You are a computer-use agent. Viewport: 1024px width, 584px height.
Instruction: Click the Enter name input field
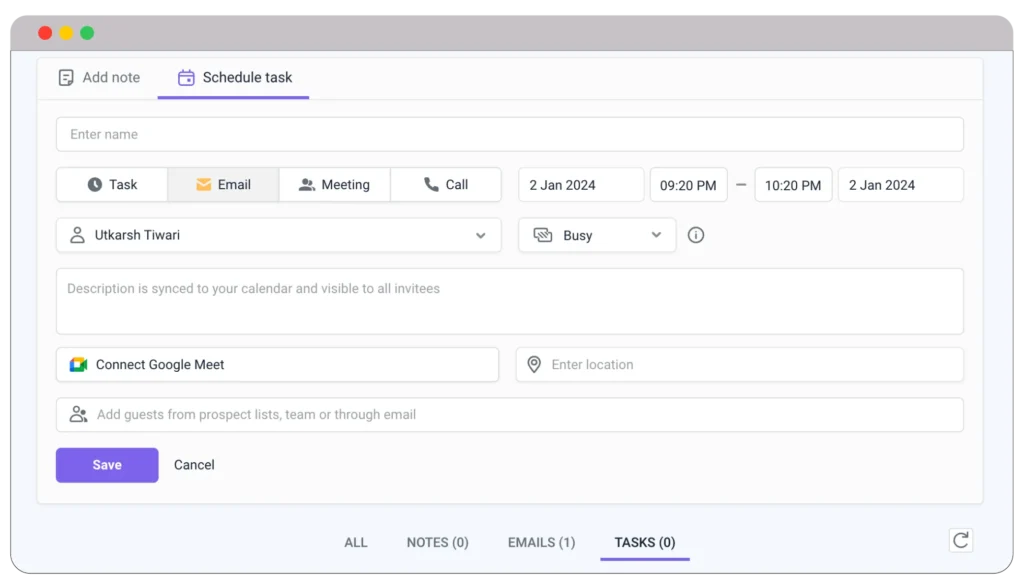click(x=510, y=133)
